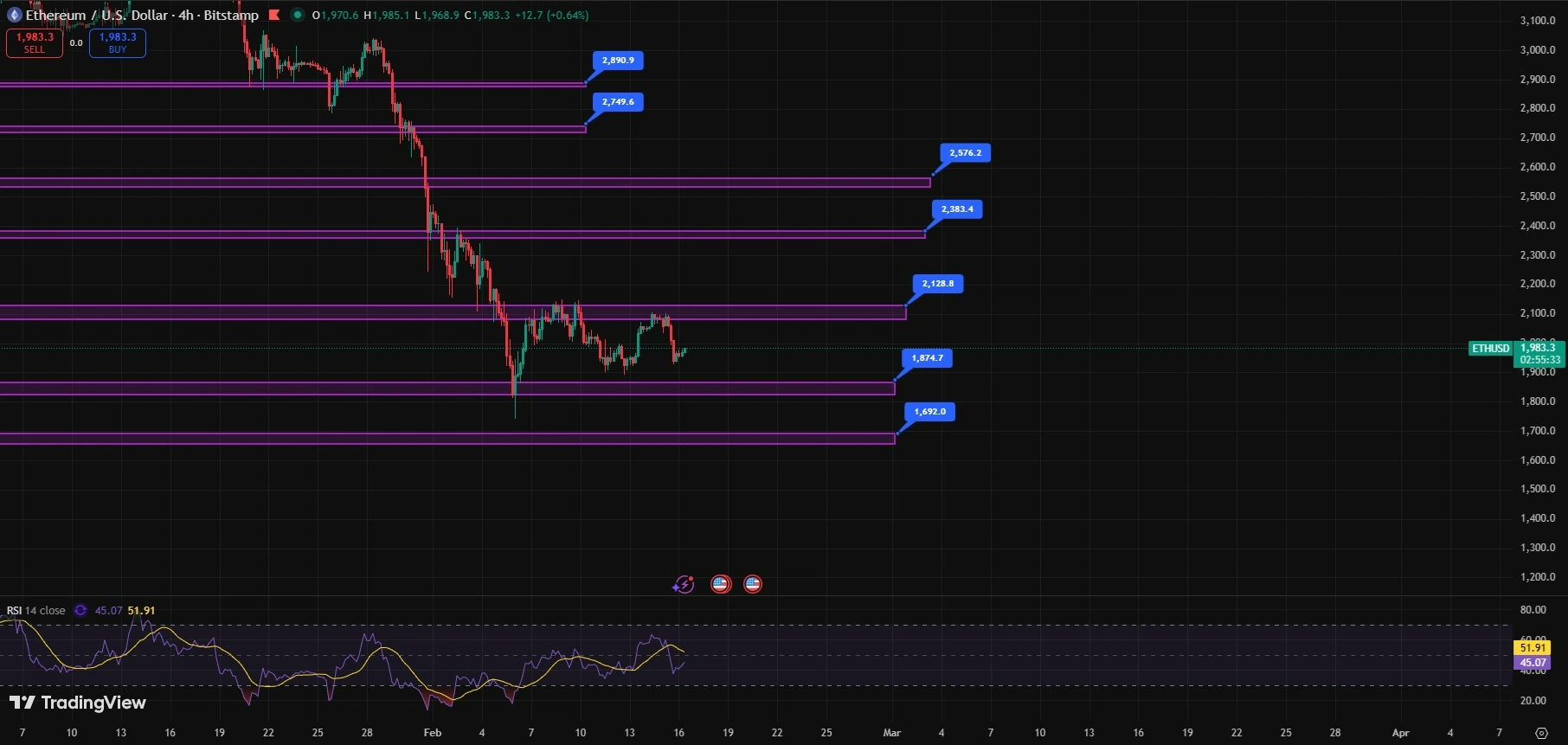Click the 51.91 value in RSI legend
The image size is (1568, 745).
tap(142, 610)
